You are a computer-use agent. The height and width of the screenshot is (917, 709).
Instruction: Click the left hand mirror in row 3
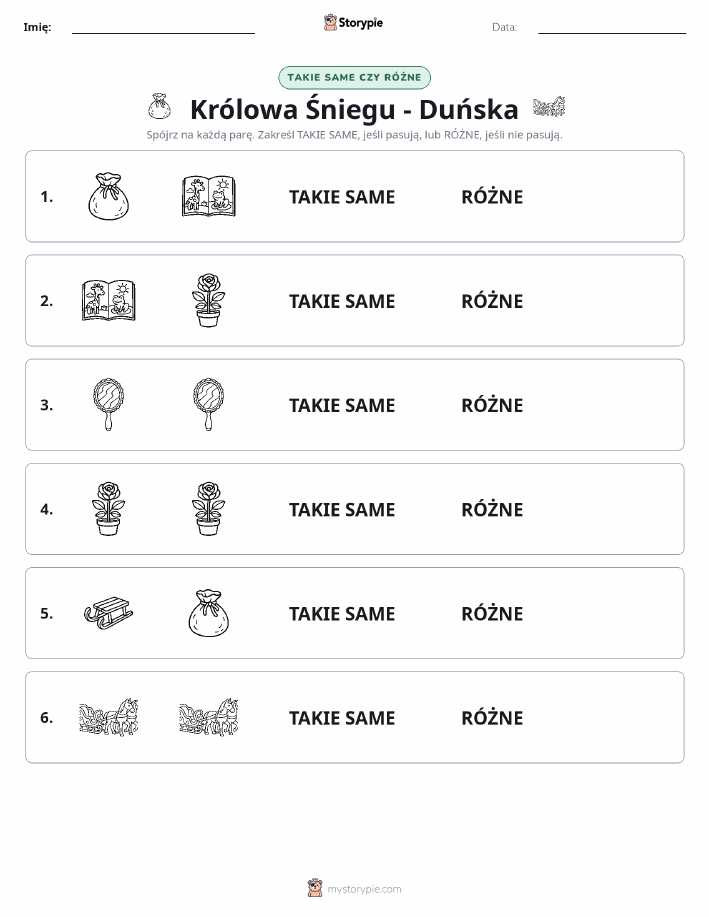click(x=109, y=405)
